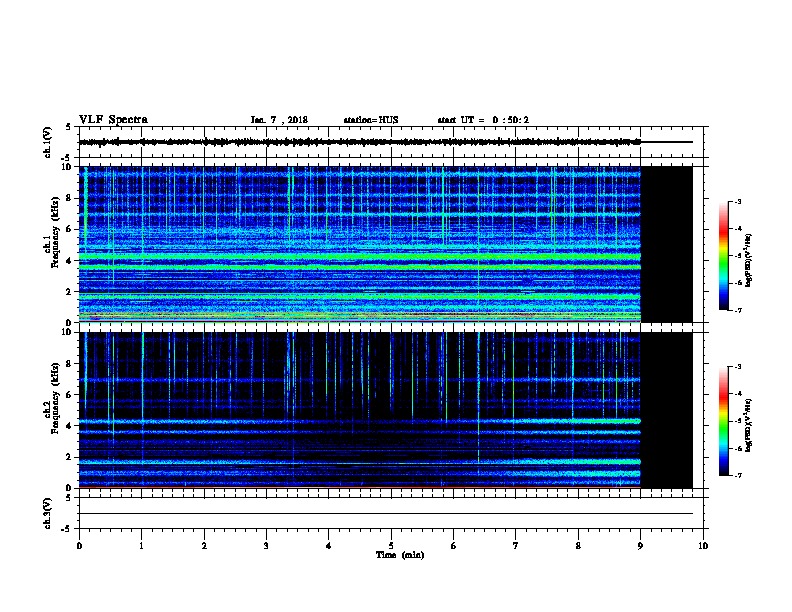This screenshot has width=792, height=612.
Task: Click the 'ch.1(V)' waveform axis label
Action: coord(48,142)
